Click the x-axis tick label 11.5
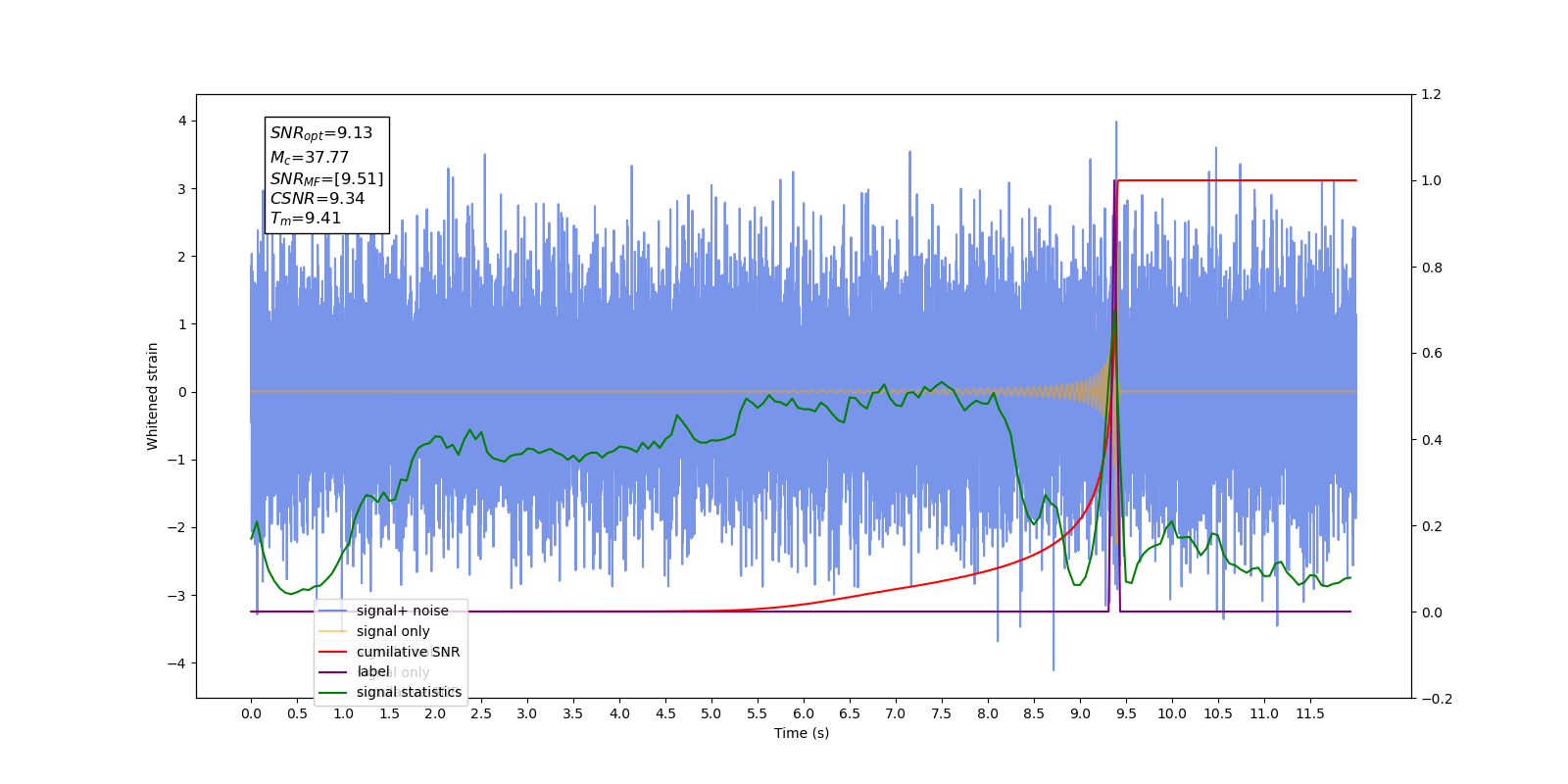 1310,713
